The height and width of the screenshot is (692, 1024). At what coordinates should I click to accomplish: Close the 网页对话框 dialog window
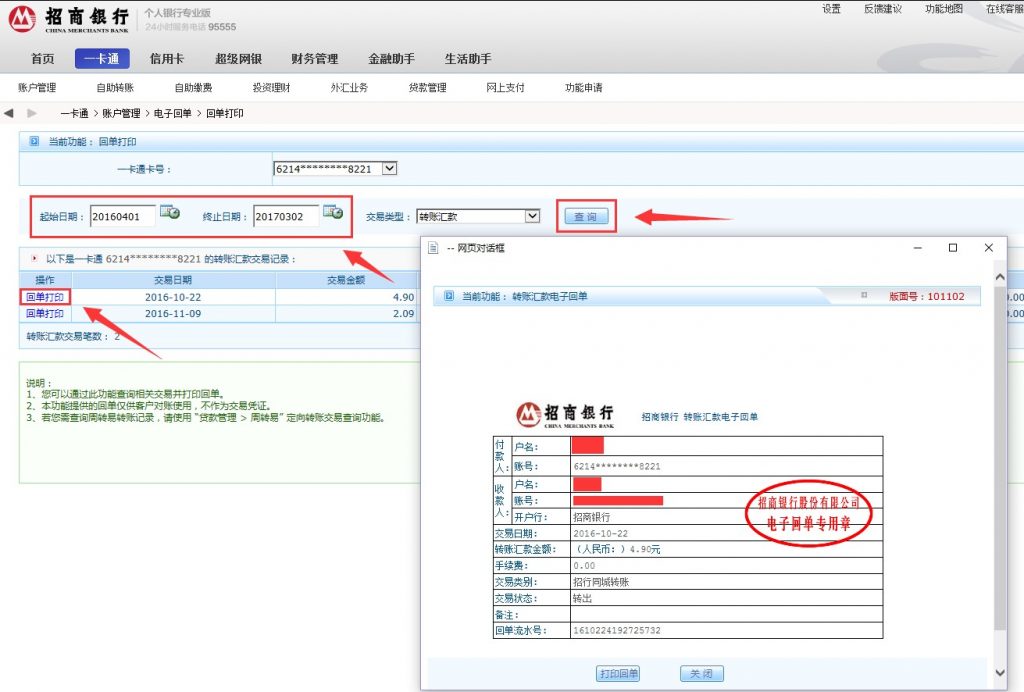coord(989,248)
